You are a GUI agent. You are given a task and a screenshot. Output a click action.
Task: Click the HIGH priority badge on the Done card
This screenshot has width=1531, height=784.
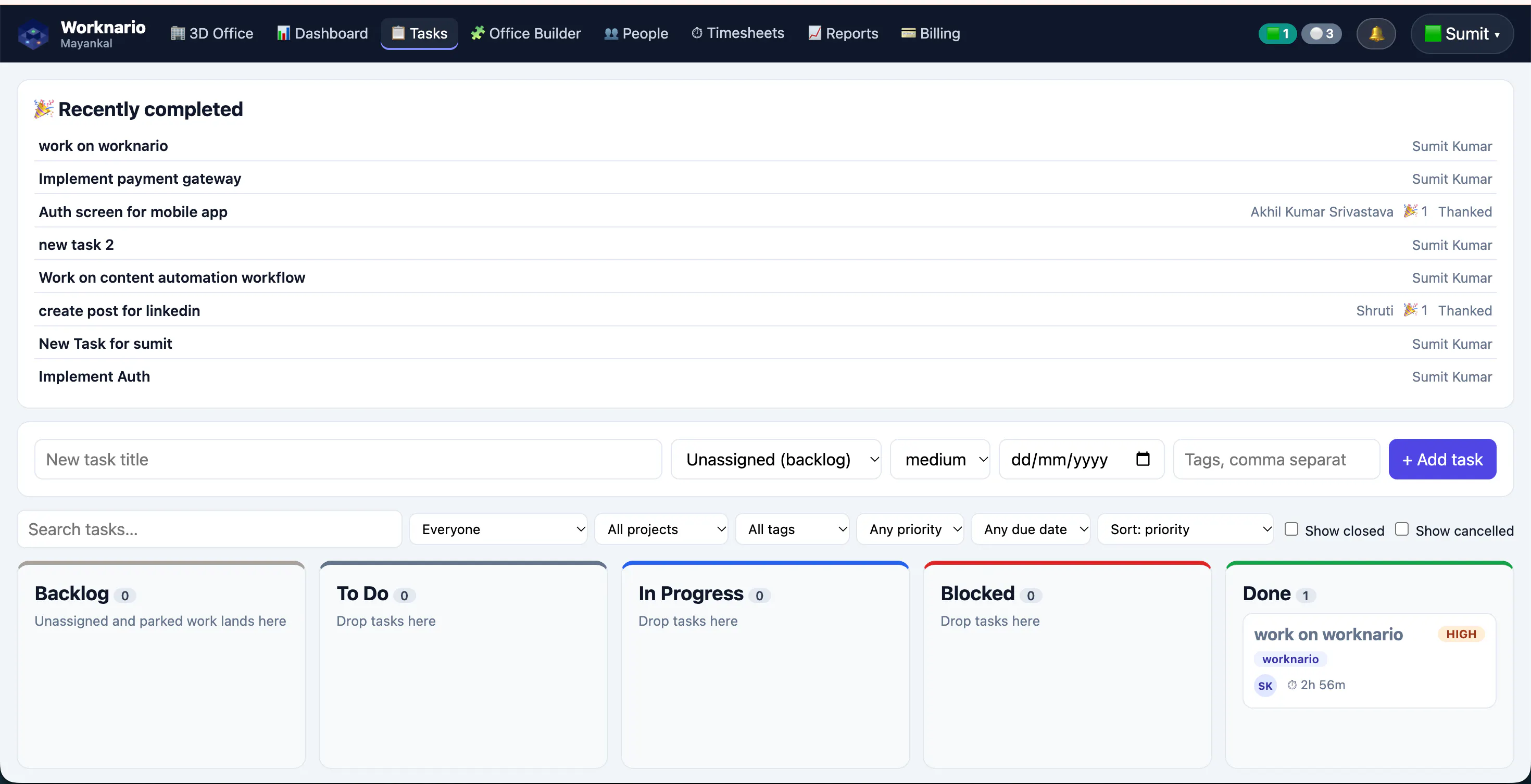[1461, 634]
